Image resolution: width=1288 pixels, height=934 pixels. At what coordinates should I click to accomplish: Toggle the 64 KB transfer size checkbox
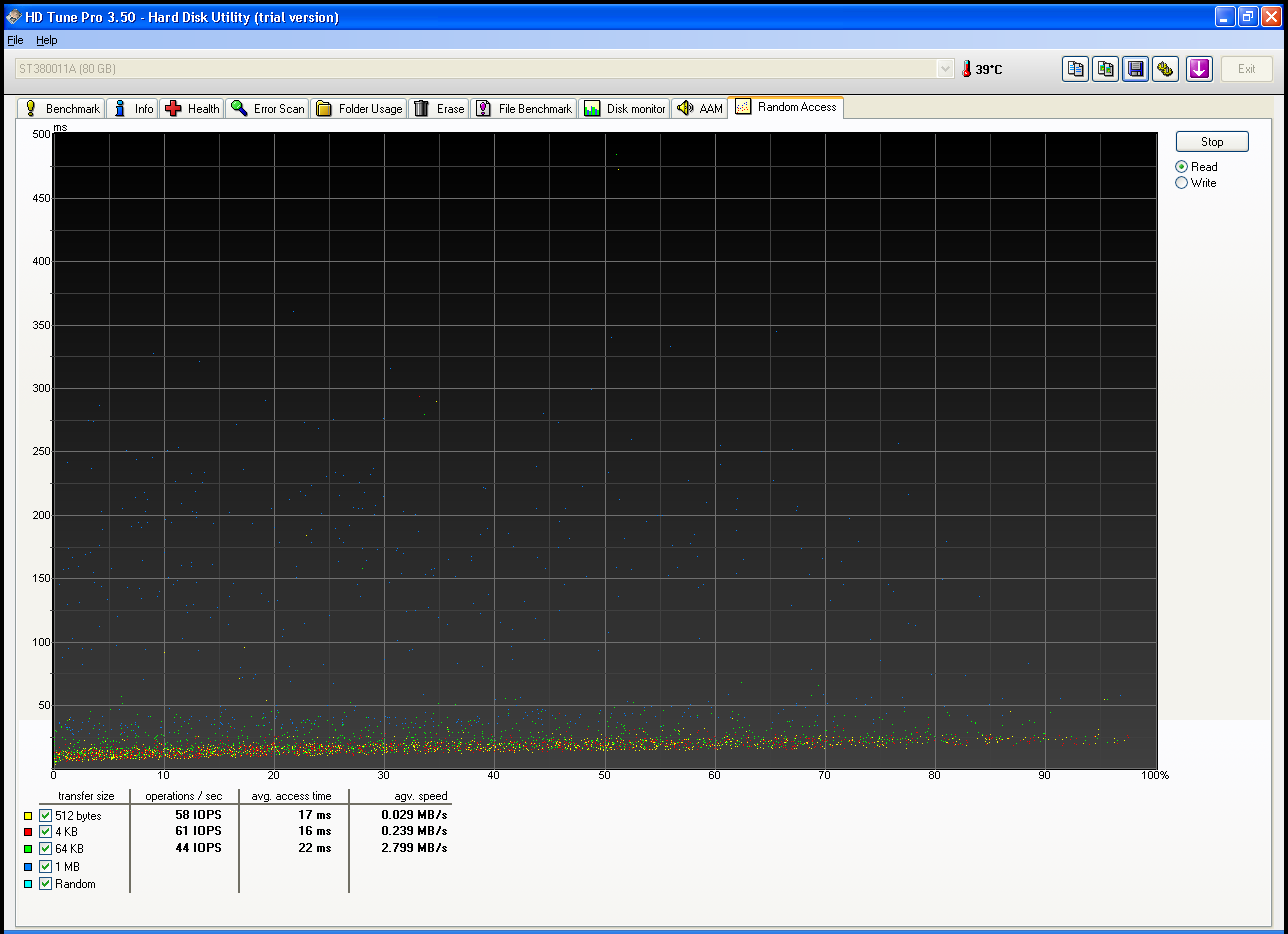point(45,849)
